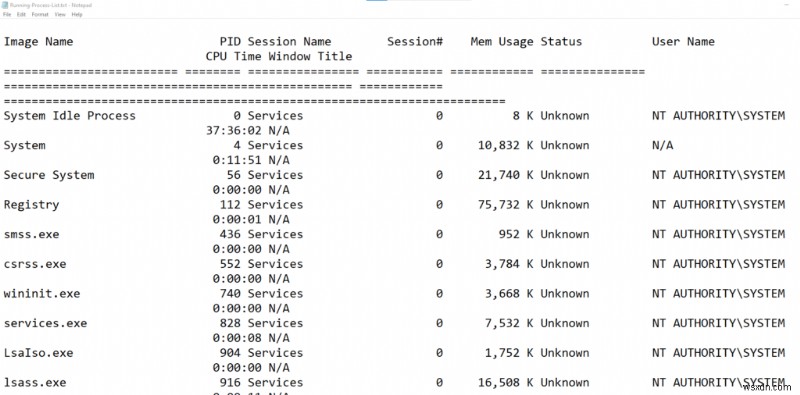Click the '3,784 K' memory value
Viewport: 800px width, 395px height.
[509, 264]
